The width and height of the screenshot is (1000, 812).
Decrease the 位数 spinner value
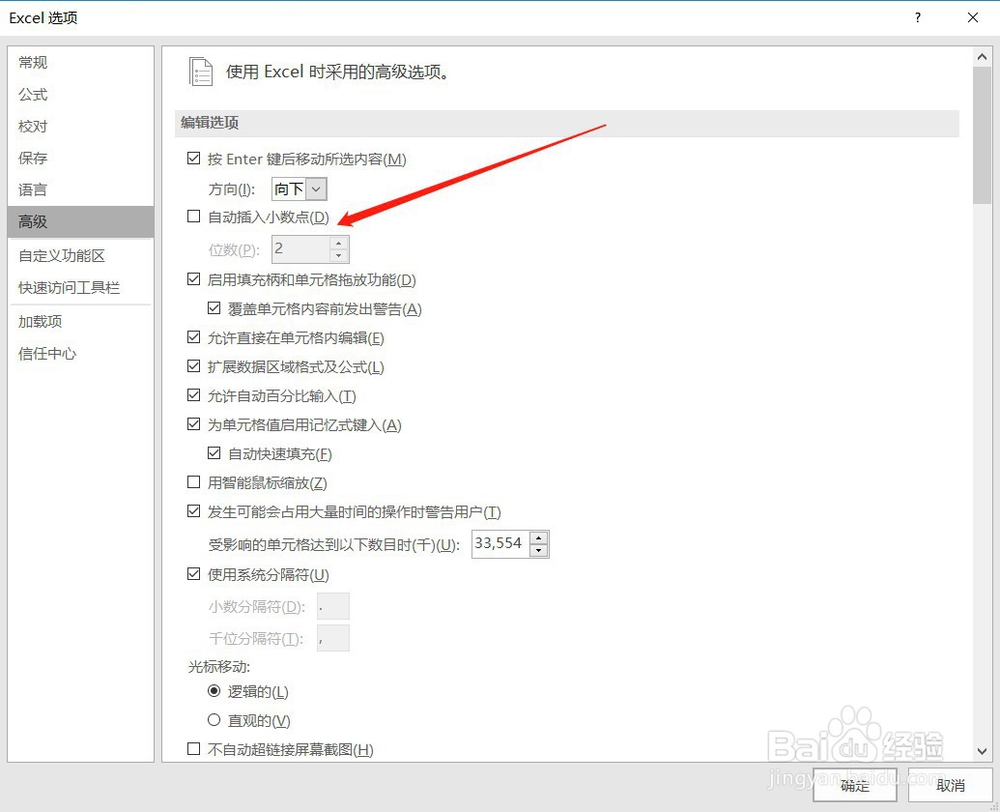tap(339, 255)
